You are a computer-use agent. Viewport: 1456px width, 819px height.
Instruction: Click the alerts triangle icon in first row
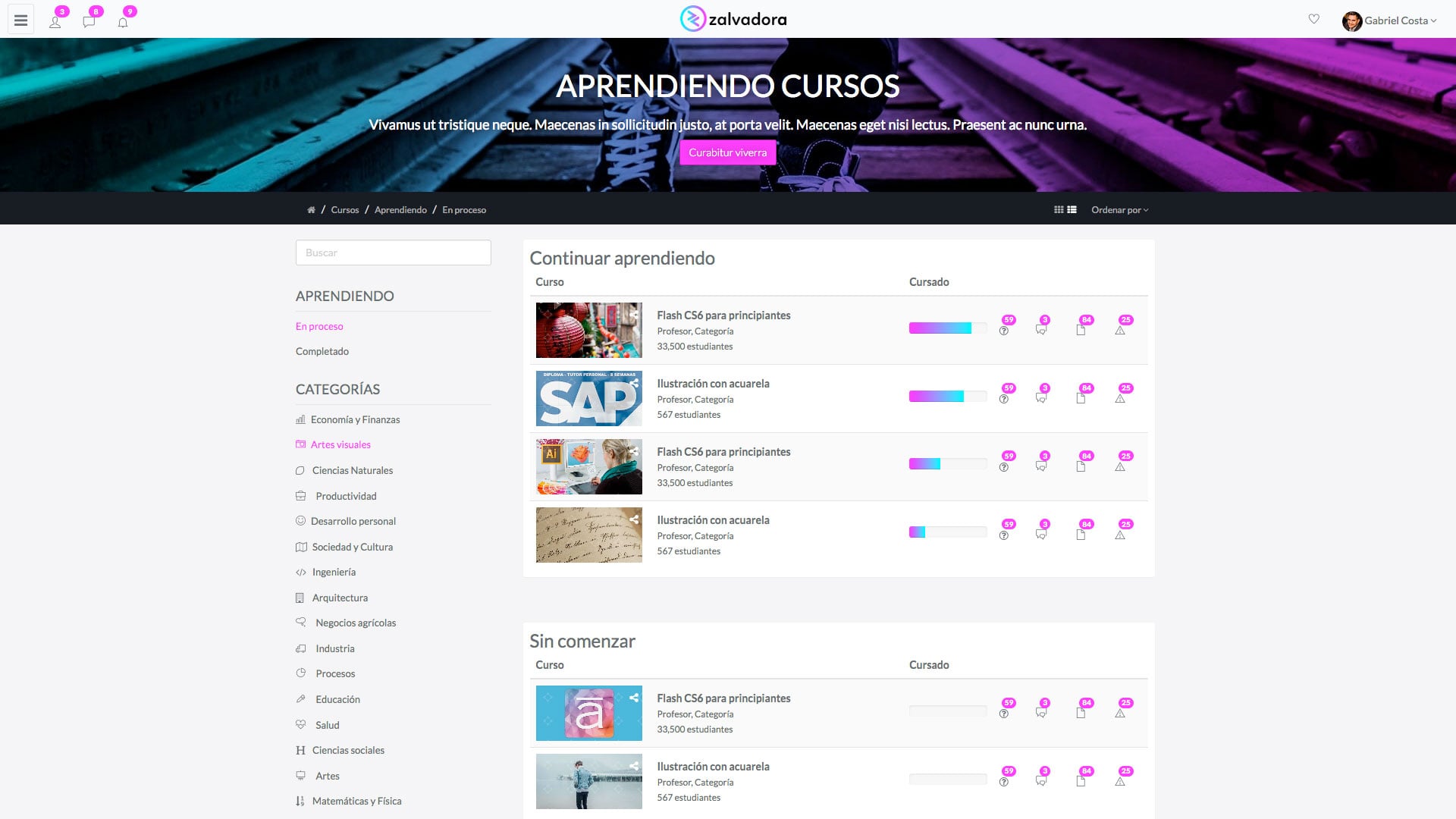(x=1120, y=331)
